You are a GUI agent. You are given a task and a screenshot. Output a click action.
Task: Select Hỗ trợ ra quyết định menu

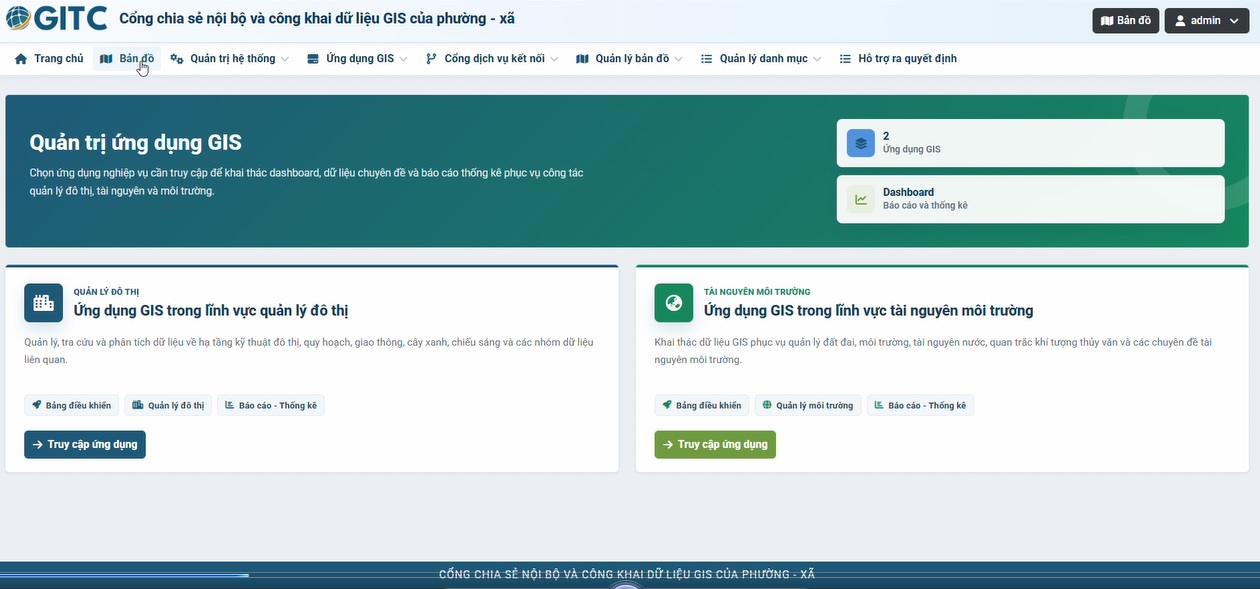898,59
